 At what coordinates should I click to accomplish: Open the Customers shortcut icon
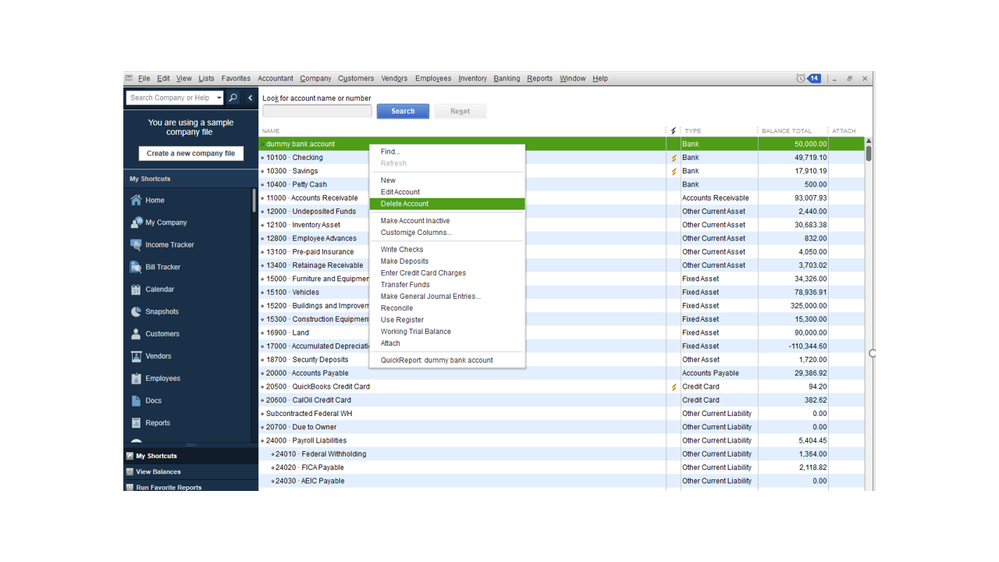136,334
